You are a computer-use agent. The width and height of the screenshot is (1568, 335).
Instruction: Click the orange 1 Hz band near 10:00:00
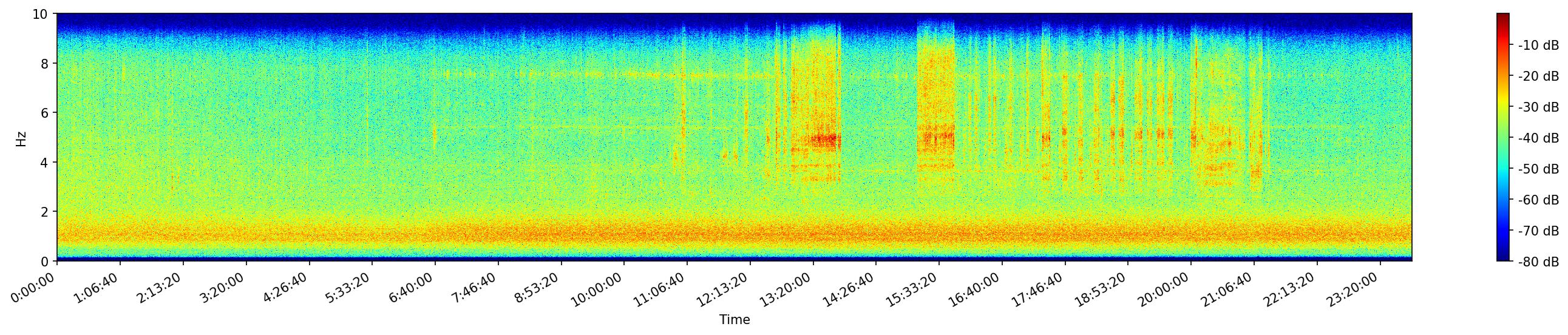pos(624,234)
